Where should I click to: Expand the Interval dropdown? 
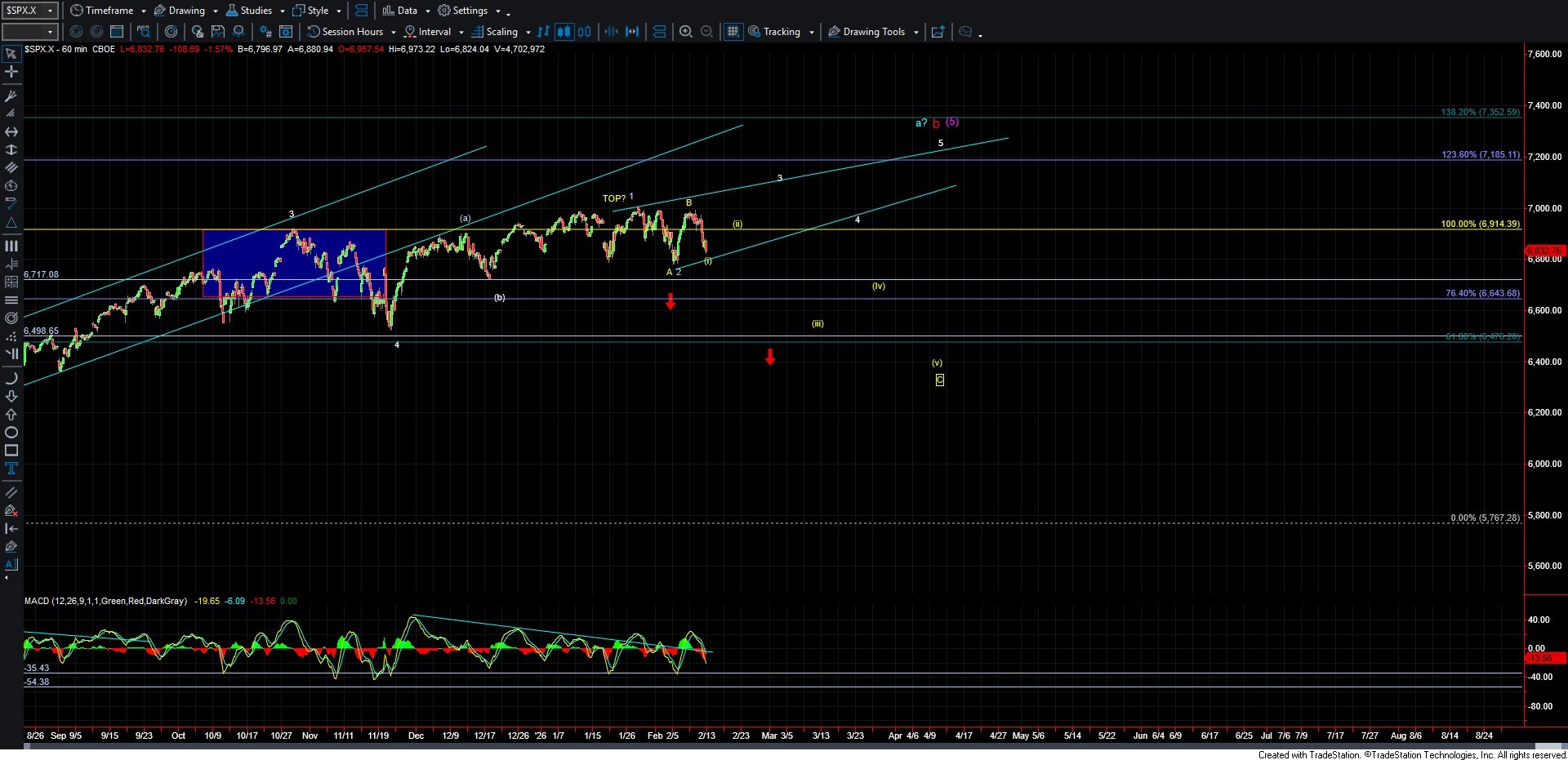pos(461,33)
